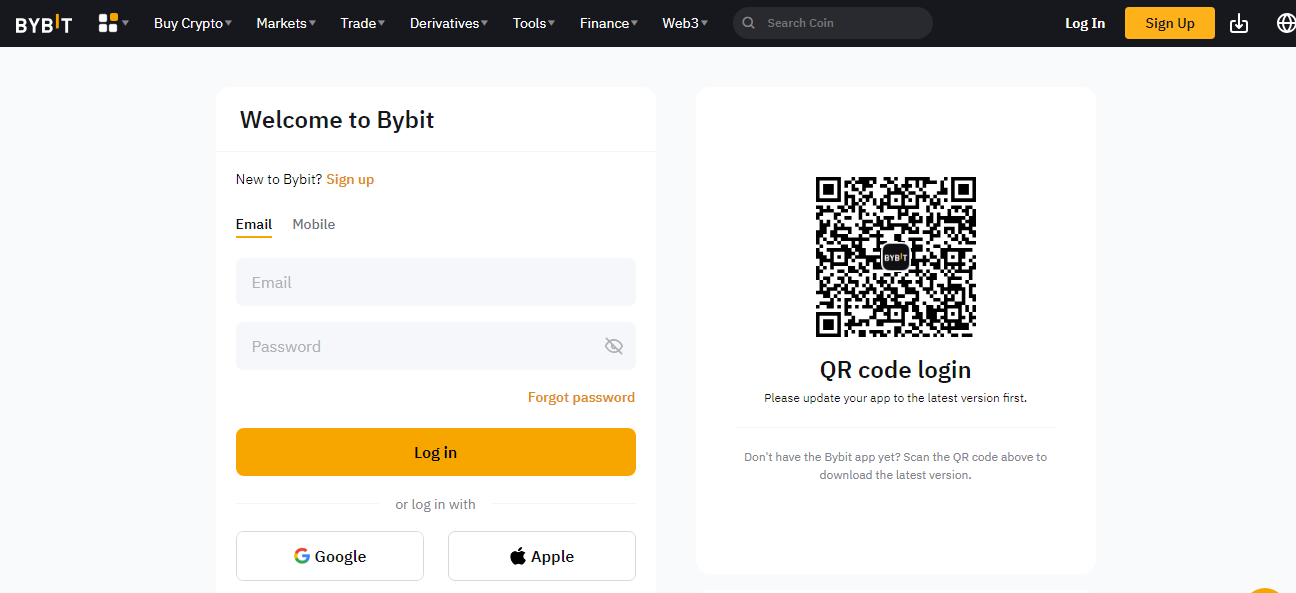The image size is (1296, 593).
Task: Click the search magnifier icon
Action: point(750,23)
